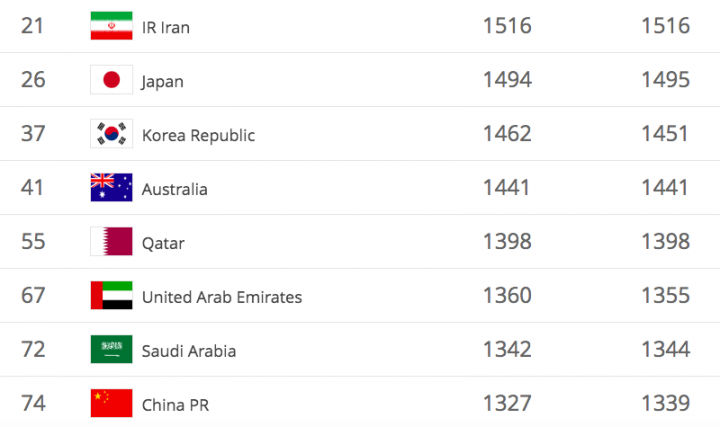720x427 pixels.
Task: Open the IR Iran team link
Action: click(x=166, y=27)
